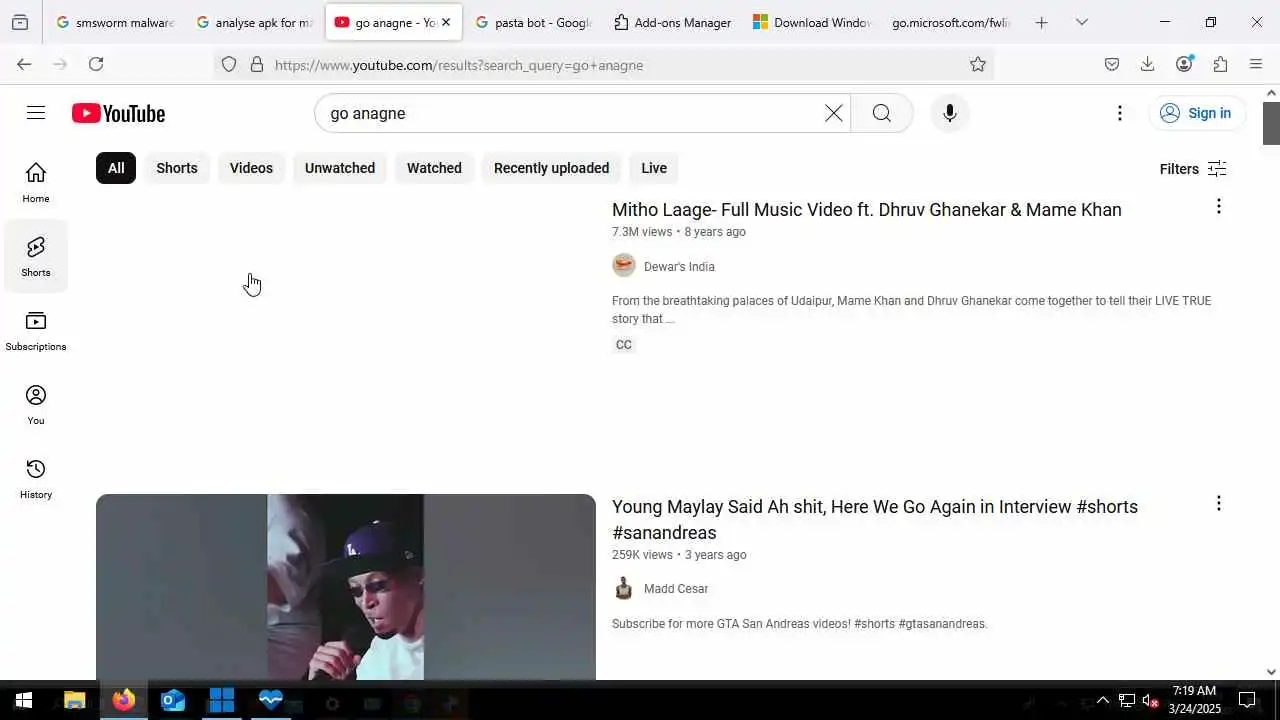Viewport: 1280px width, 720px height.
Task: Sign in to YouTube
Action: [1196, 113]
